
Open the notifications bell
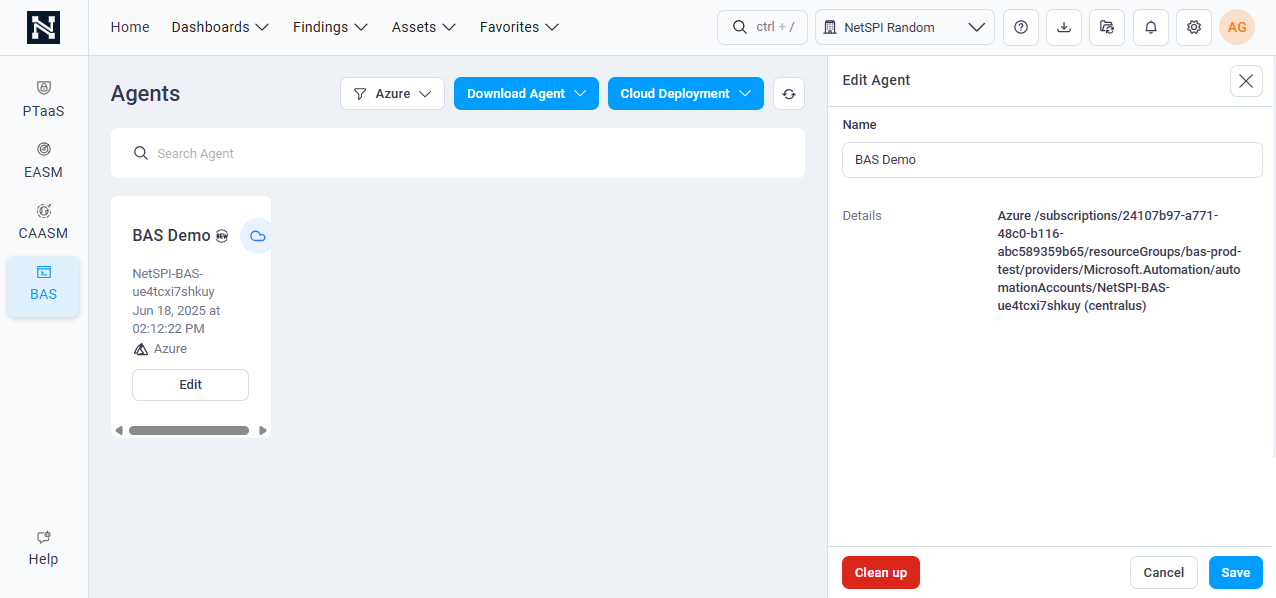coord(1151,28)
